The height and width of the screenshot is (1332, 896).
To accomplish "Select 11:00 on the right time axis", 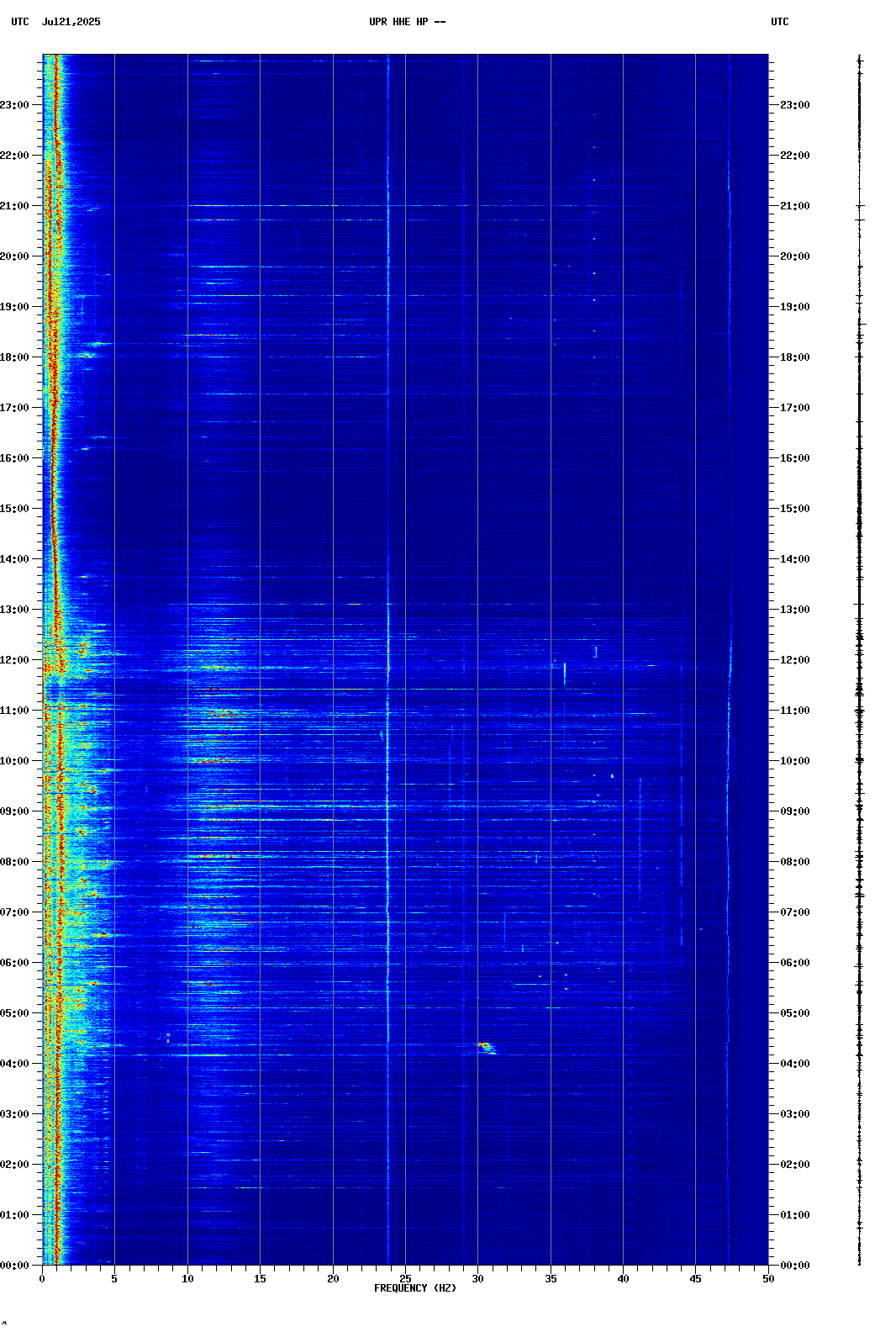I will point(795,711).
